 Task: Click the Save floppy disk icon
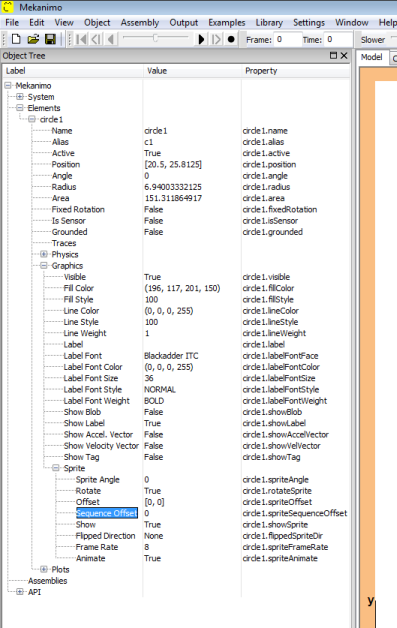tap(50, 39)
